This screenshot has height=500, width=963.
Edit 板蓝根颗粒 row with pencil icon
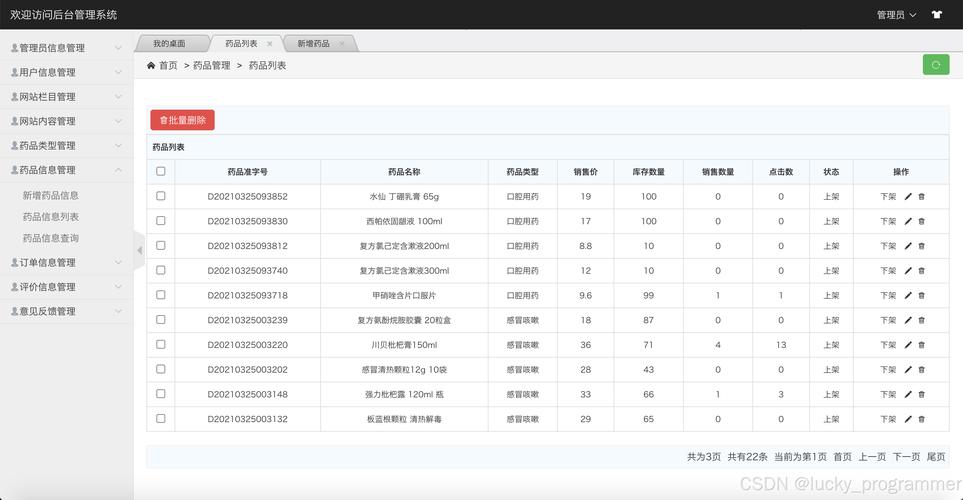tap(908, 419)
